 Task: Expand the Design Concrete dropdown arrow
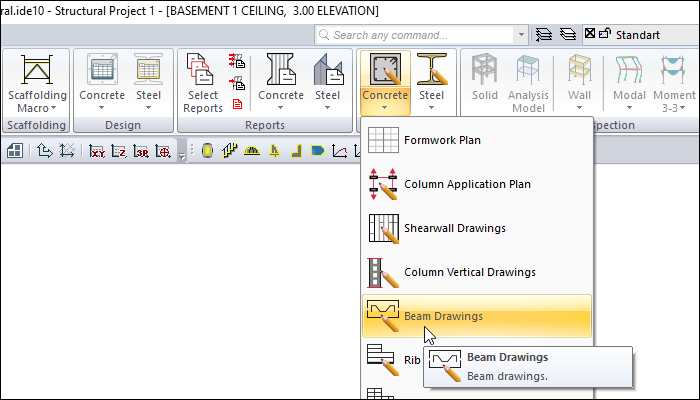pos(101,108)
